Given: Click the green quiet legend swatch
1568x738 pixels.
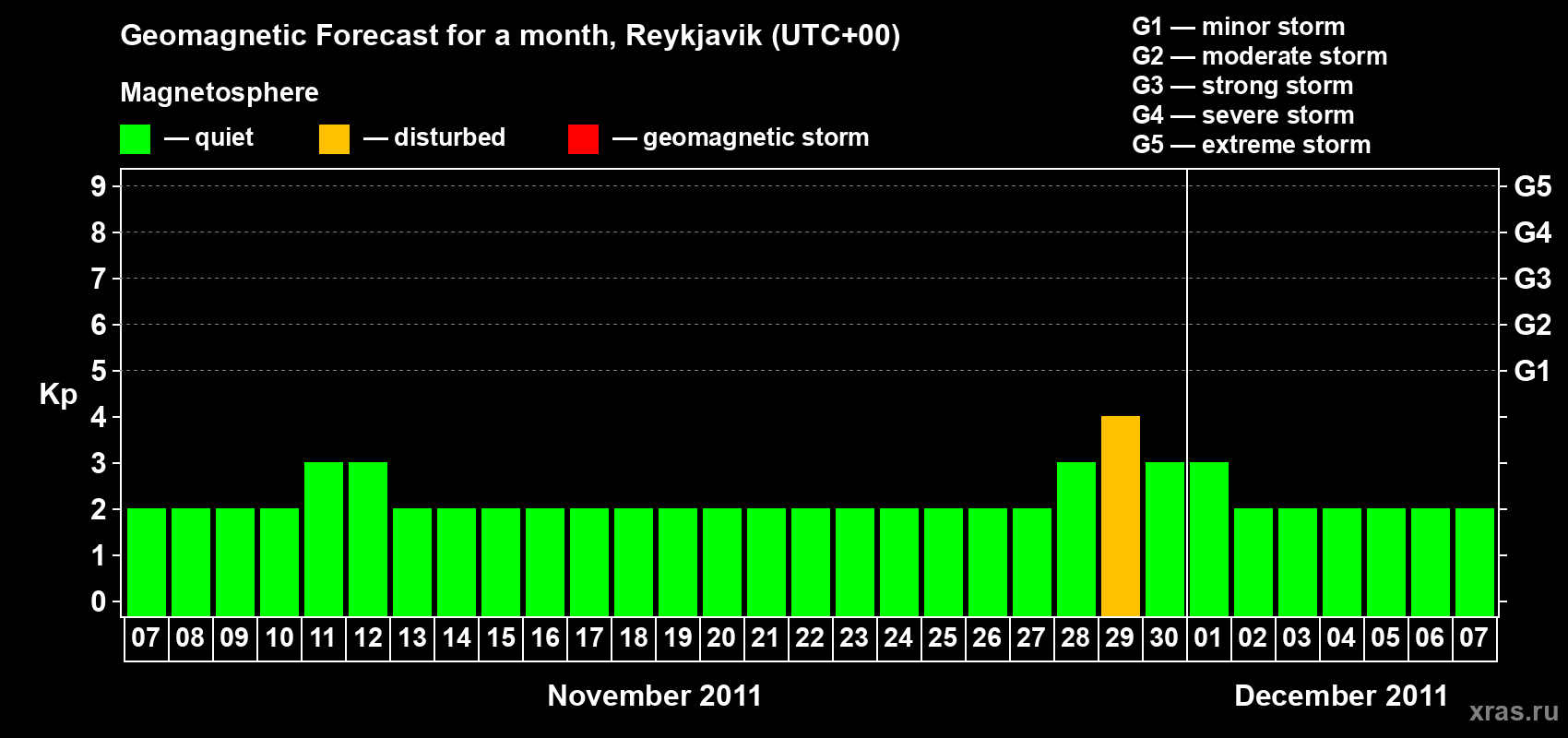Looking at the screenshot, I should tap(136, 139).
